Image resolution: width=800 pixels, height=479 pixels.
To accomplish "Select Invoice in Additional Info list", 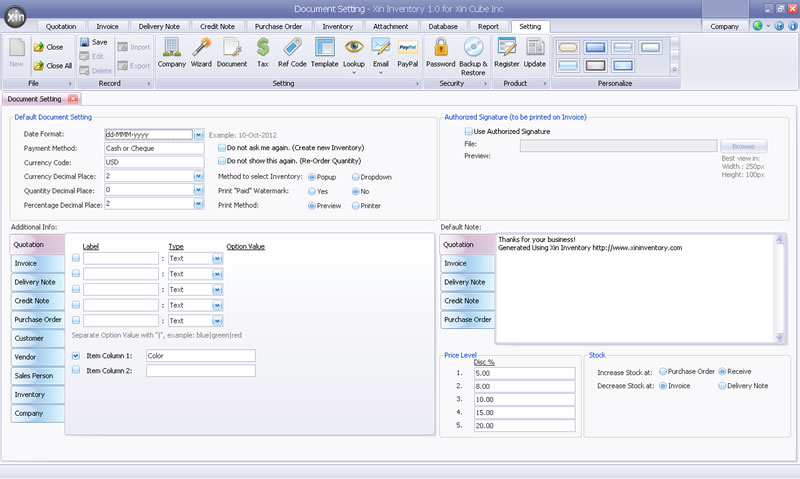I will [x=37, y=264].
